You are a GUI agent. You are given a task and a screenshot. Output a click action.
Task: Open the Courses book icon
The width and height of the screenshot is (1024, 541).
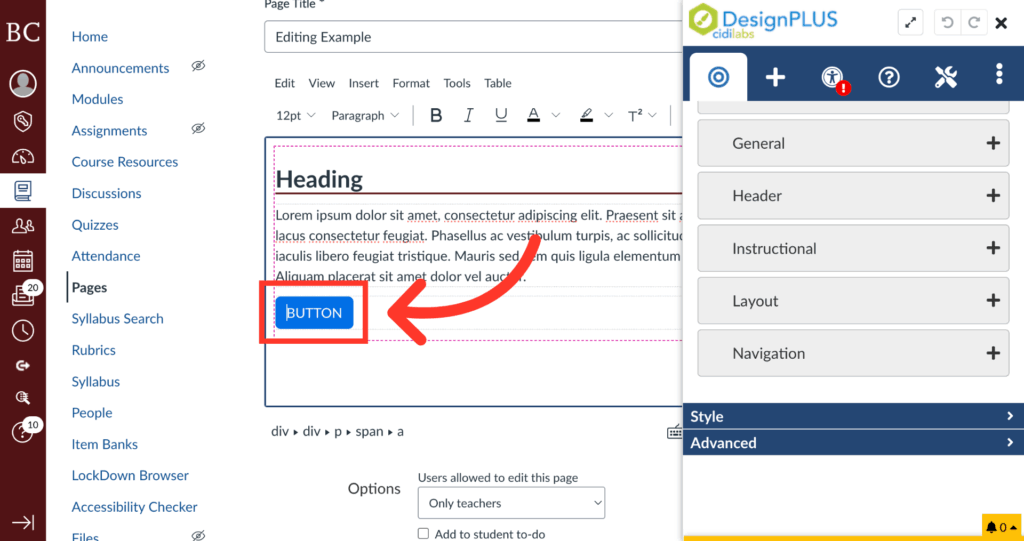point(23,191)
